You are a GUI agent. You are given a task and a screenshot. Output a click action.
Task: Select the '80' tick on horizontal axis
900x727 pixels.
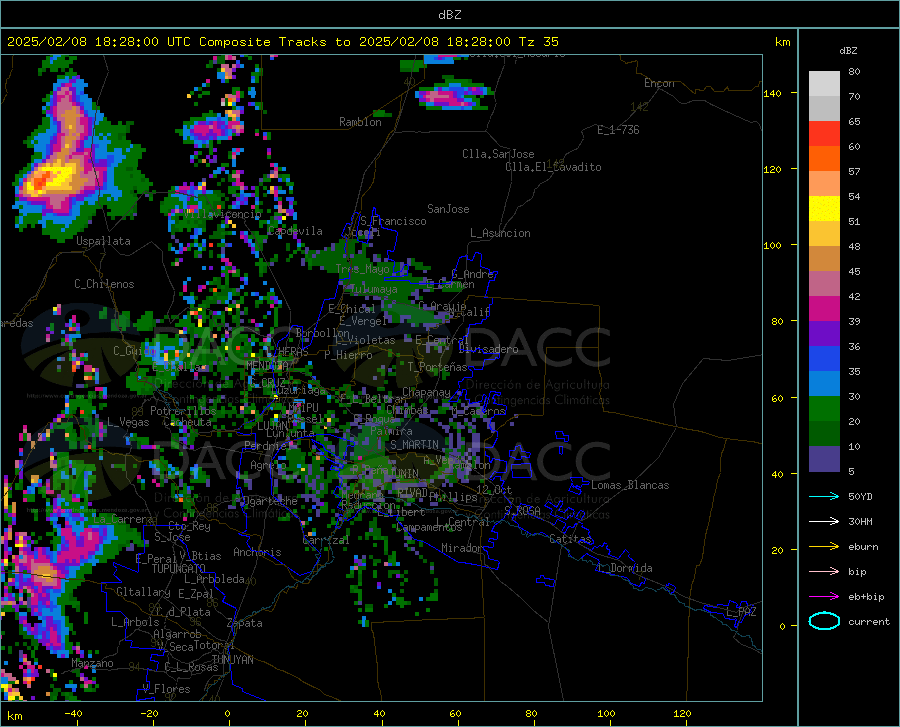point(531,714)
